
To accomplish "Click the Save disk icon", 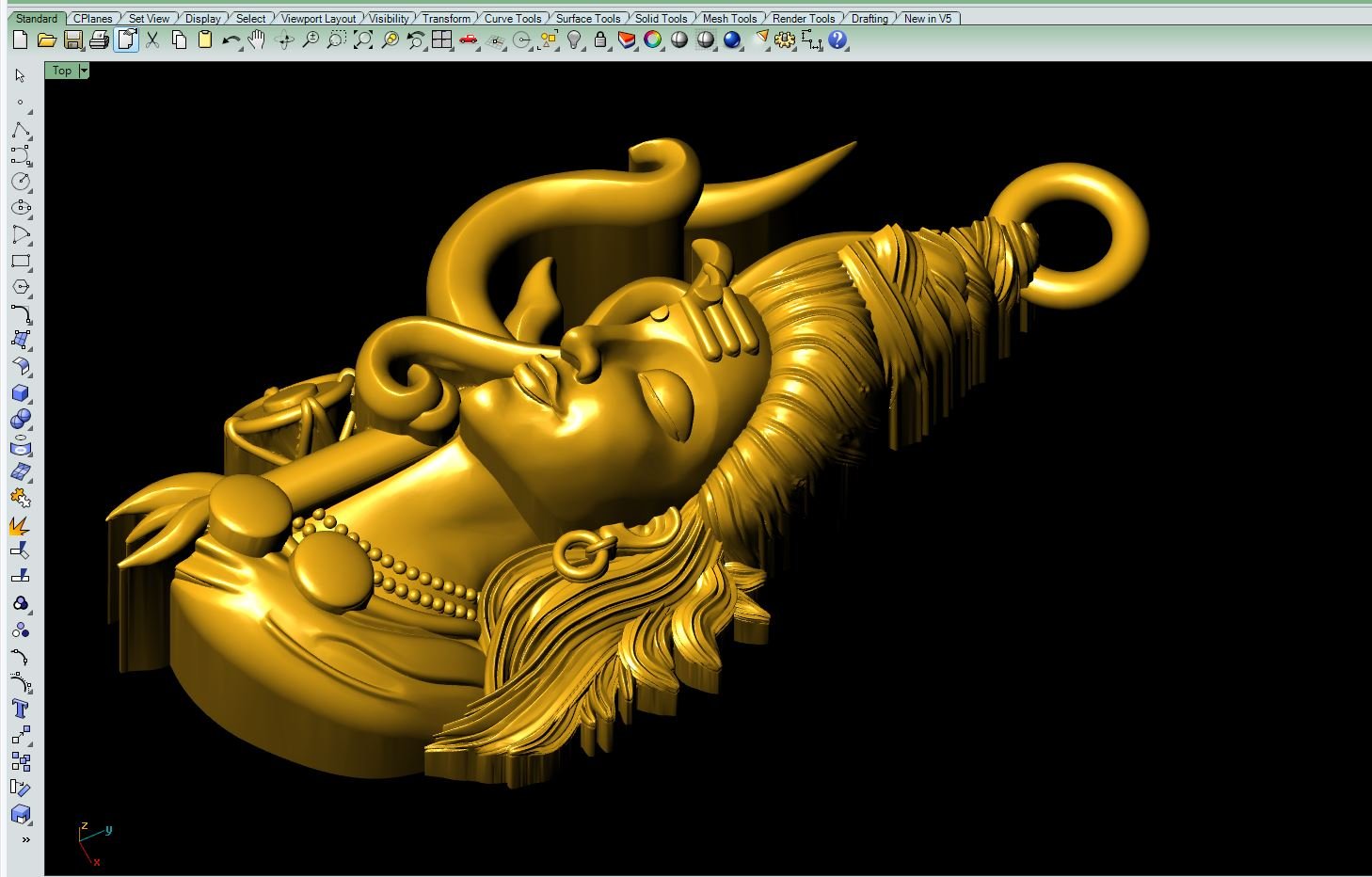I will click(73, 40).
